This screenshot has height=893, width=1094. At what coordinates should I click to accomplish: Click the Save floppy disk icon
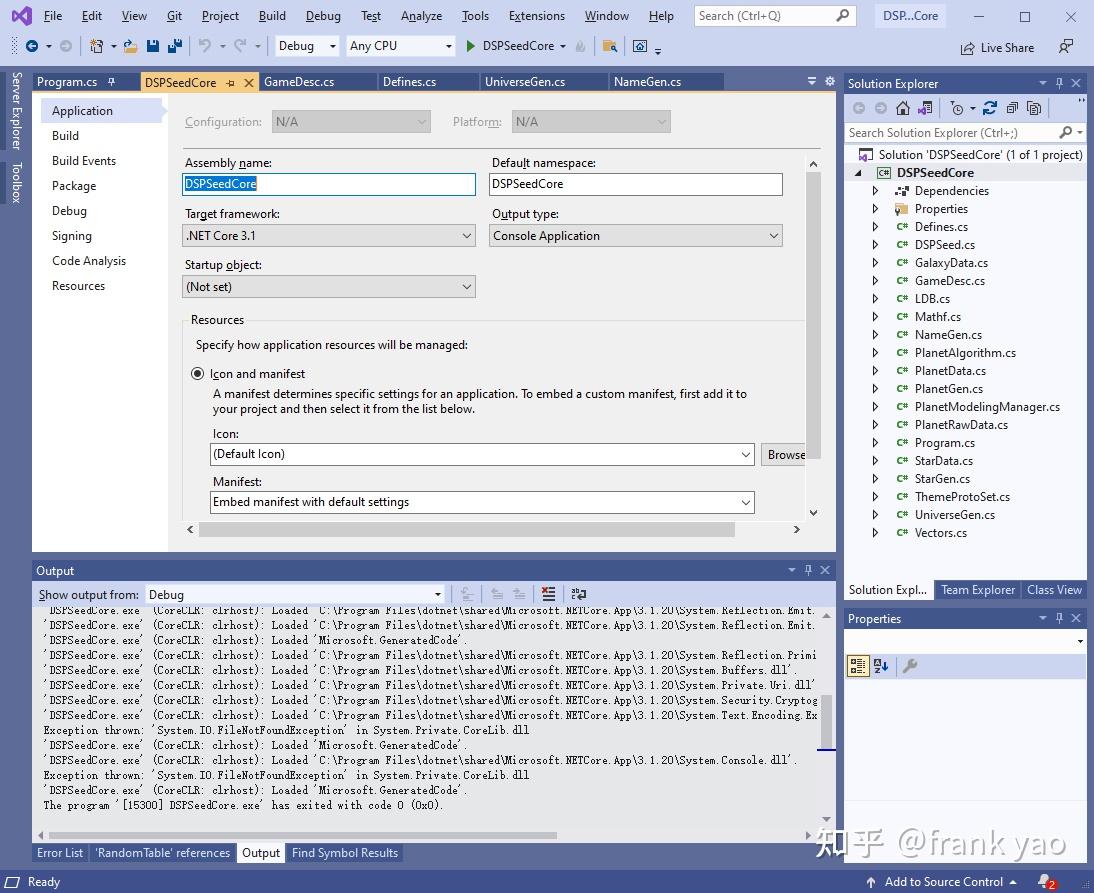coord(153,46)
